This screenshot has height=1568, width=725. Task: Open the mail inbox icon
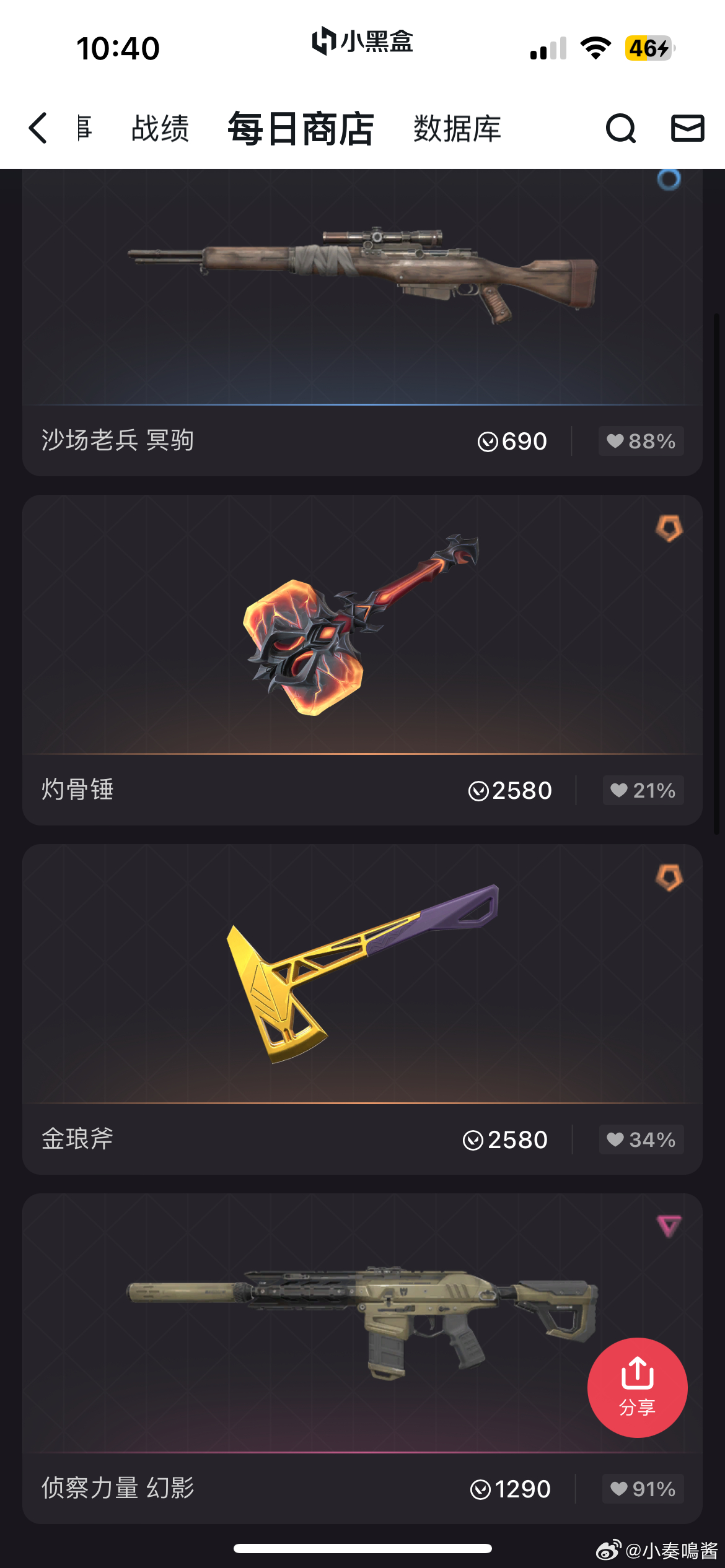click(x=687, y=128)
